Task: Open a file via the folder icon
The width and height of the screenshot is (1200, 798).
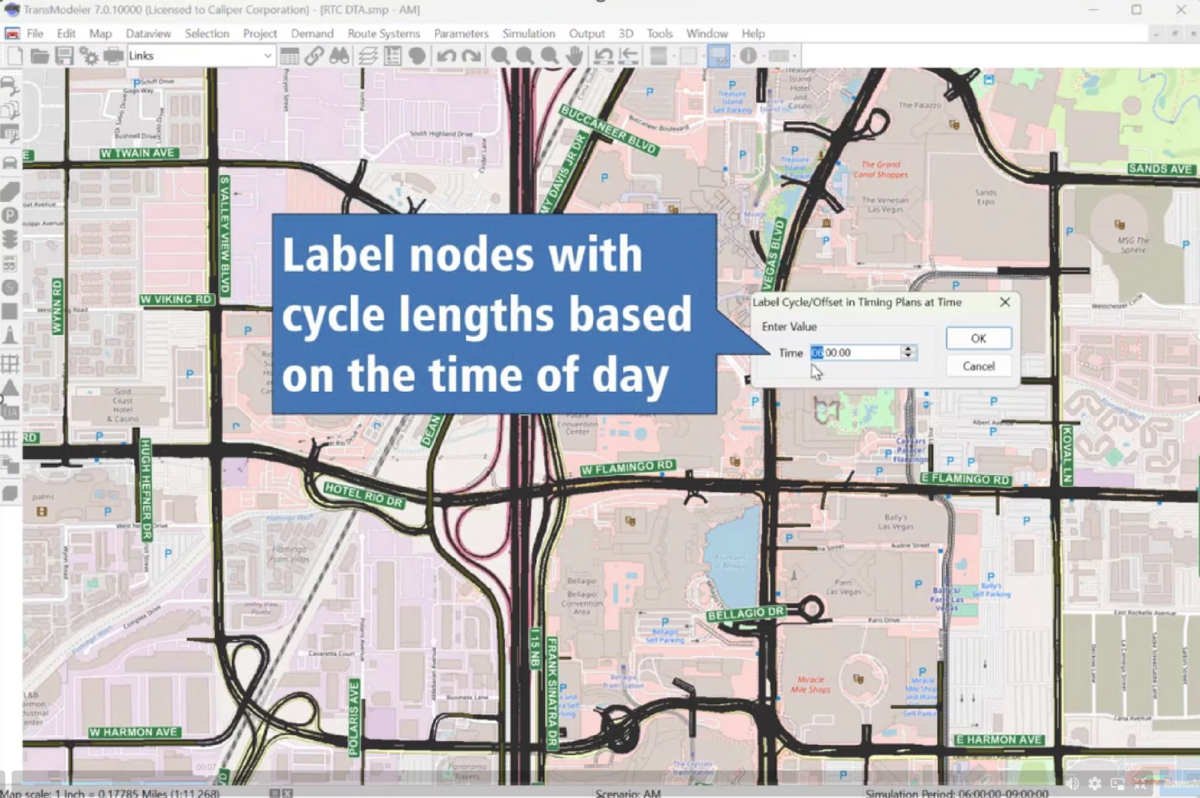Action: (x=40, y=56)
